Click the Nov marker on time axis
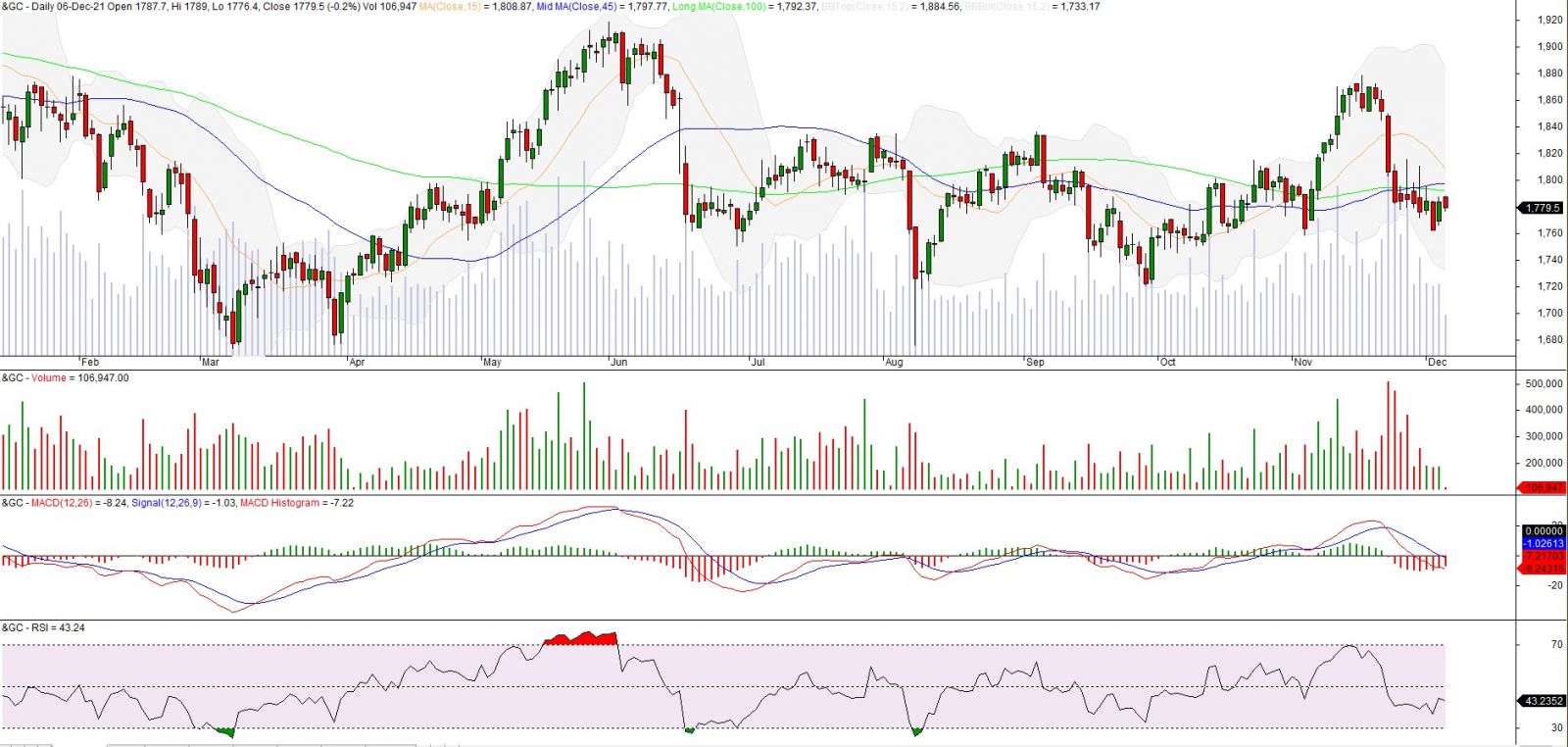Image resolution: width=1568 pixels, height=747 pixels. point(1302,362)
